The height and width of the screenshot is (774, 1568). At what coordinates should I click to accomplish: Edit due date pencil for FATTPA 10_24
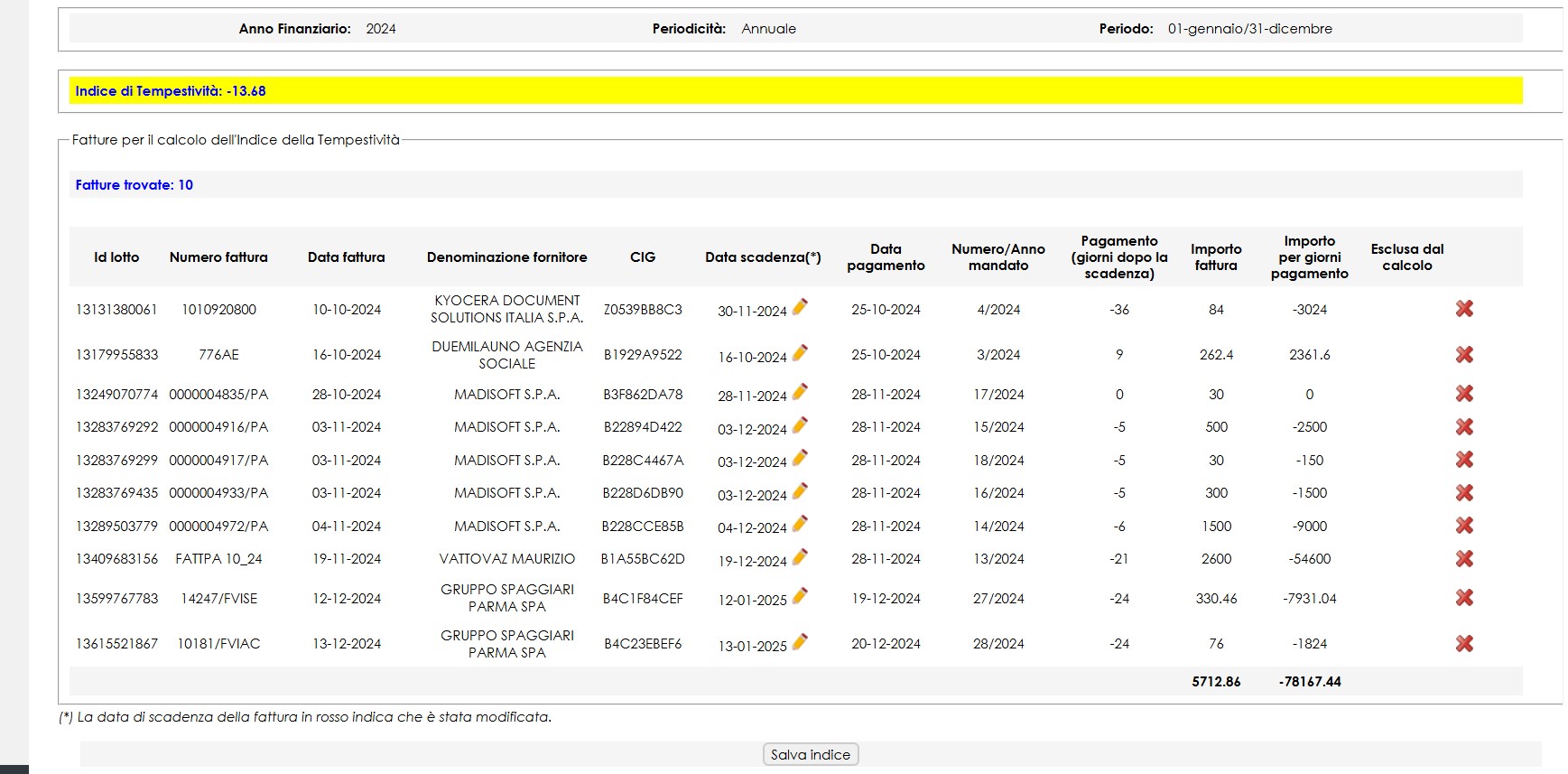tap(800, 557)
